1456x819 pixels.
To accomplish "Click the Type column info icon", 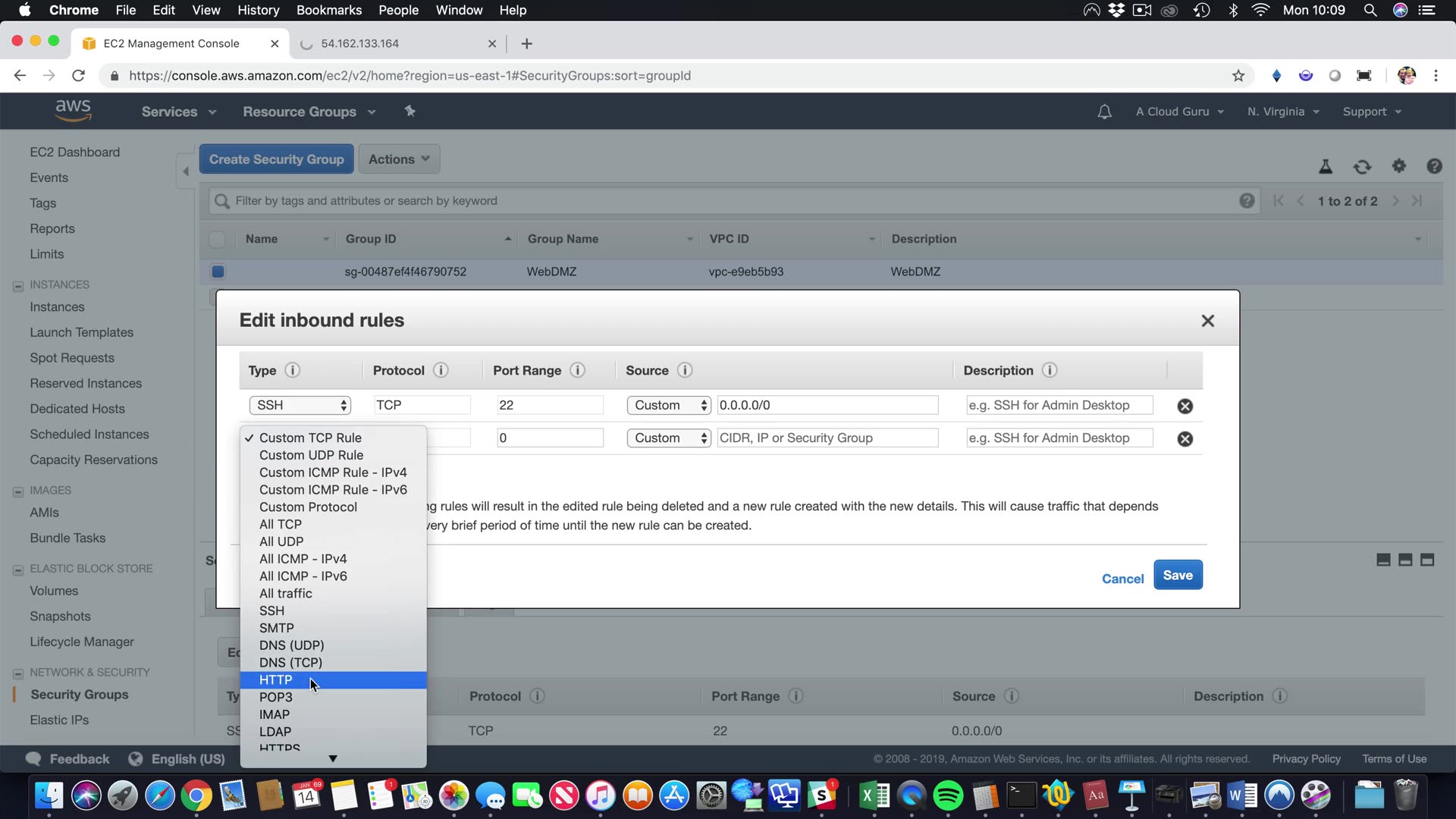I will [292, 370].
